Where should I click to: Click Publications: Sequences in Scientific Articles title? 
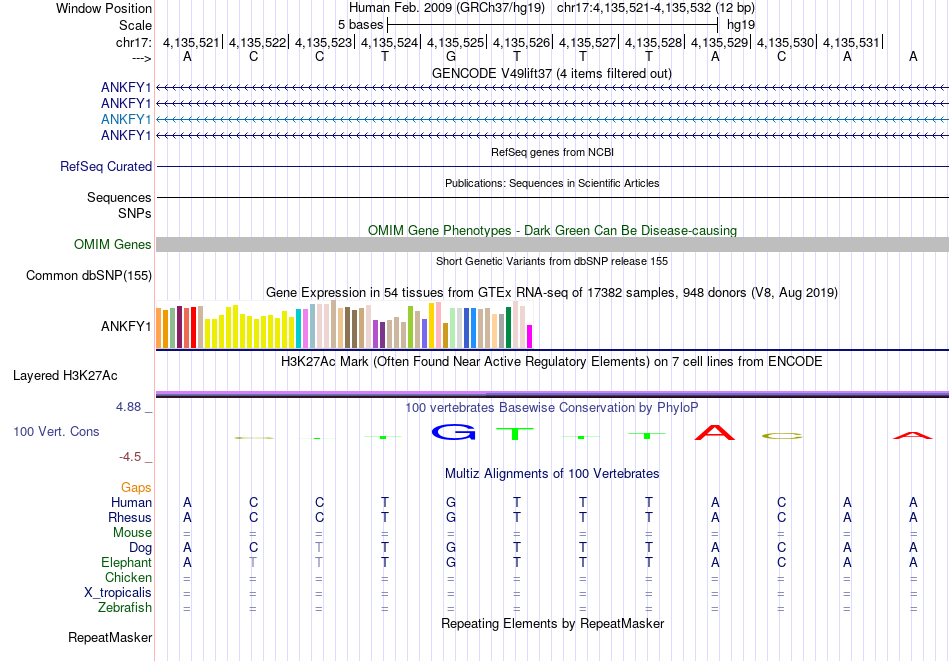[x=552, y=183]
